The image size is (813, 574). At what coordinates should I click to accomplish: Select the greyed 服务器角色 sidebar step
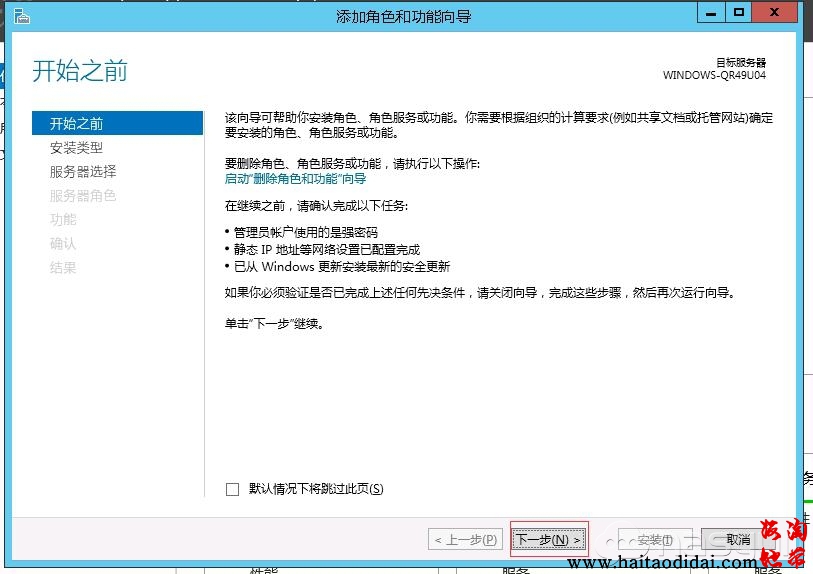[83, 196]
